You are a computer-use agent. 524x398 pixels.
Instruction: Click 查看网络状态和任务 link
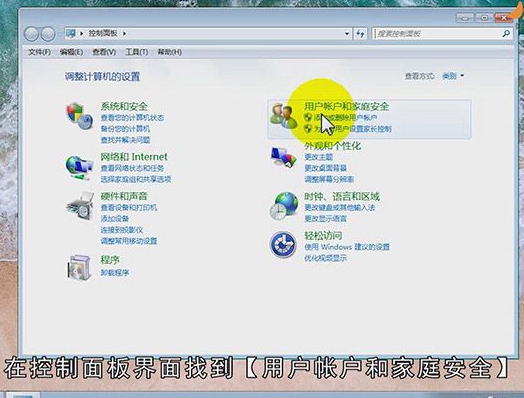pos(132,168)
